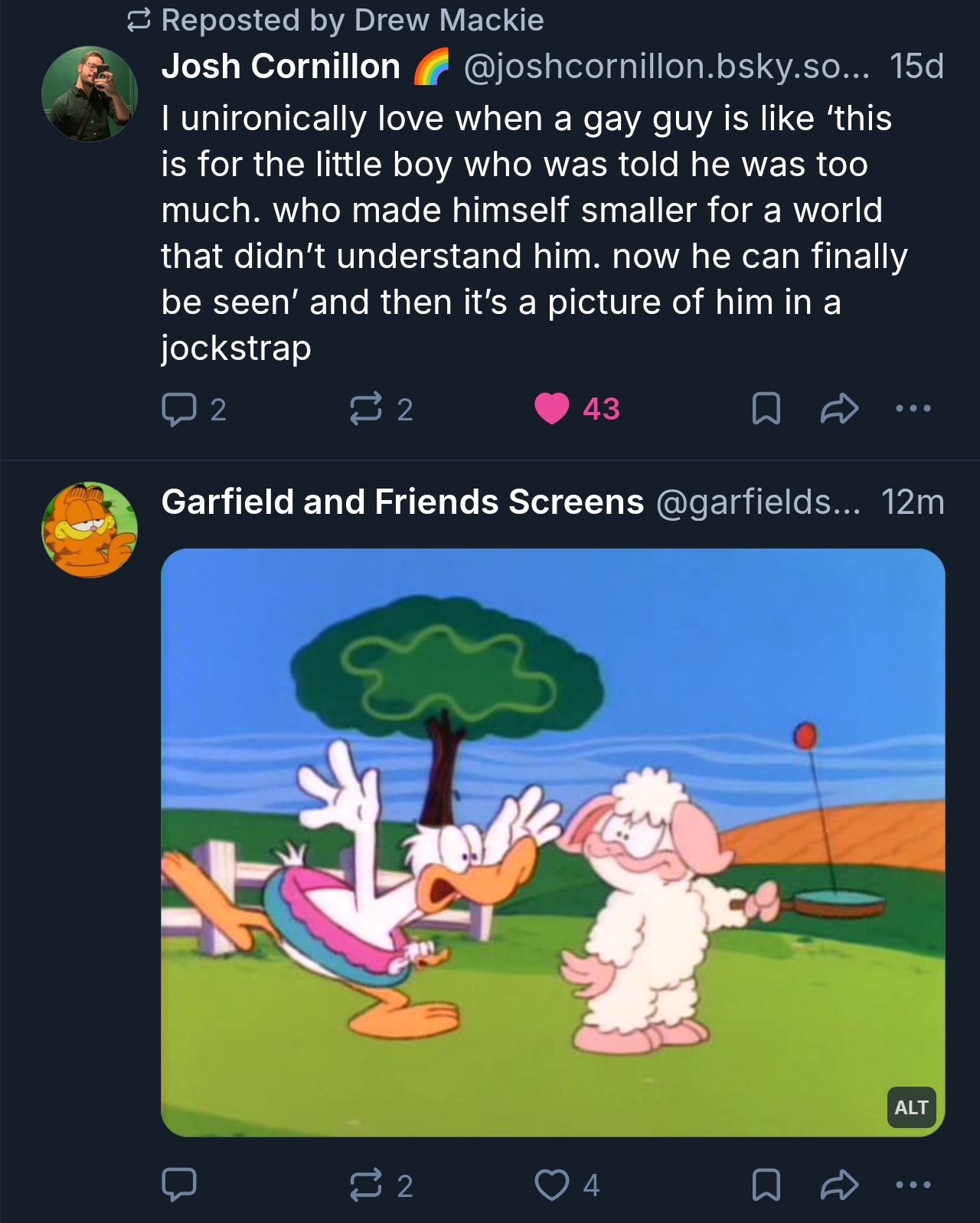
Task: Show ALT text for the cartoon image
Action: coord(911,1107)
